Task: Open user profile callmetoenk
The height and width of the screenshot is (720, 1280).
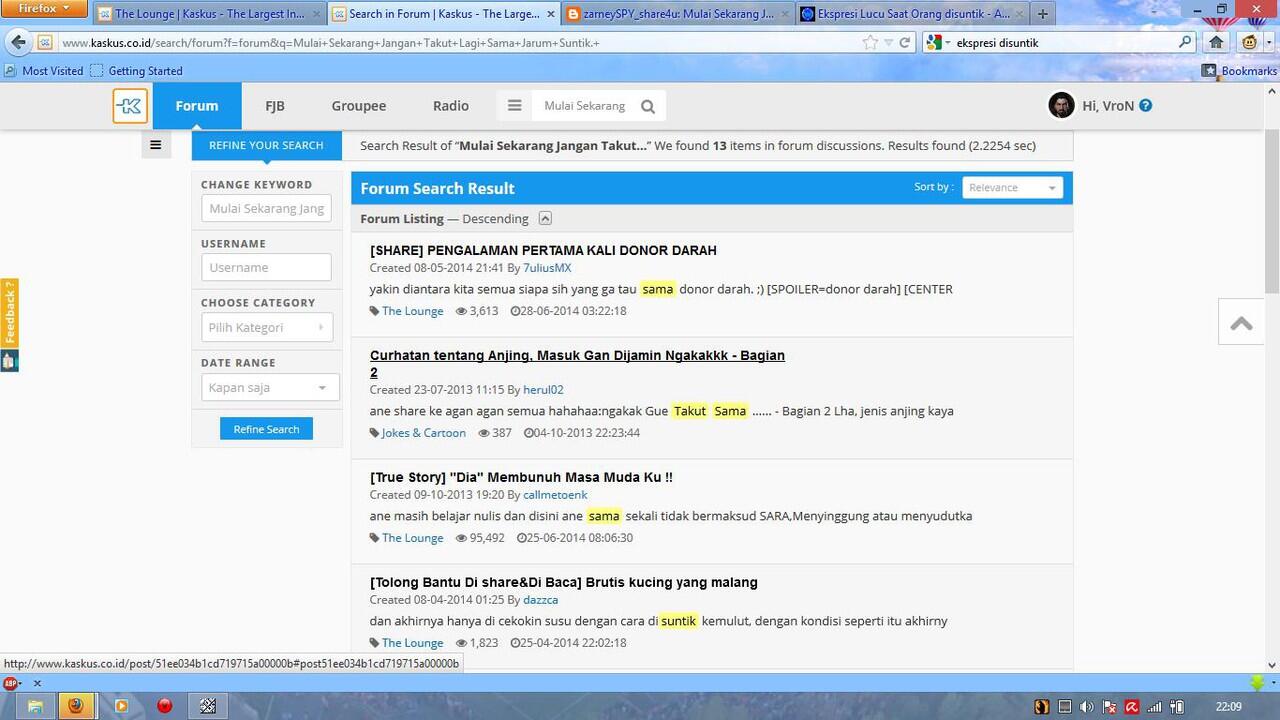Action: 555,495
